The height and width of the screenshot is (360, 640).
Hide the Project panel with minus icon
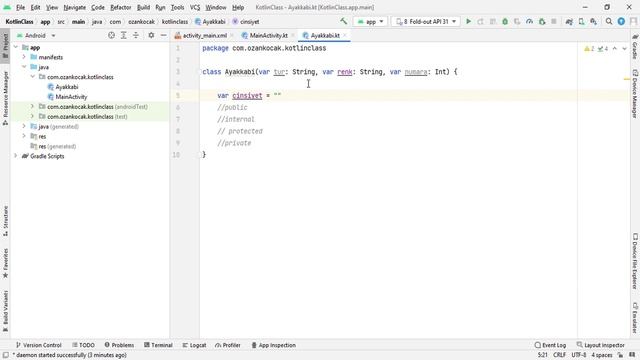pyautogui.click(x=164, y=36)
